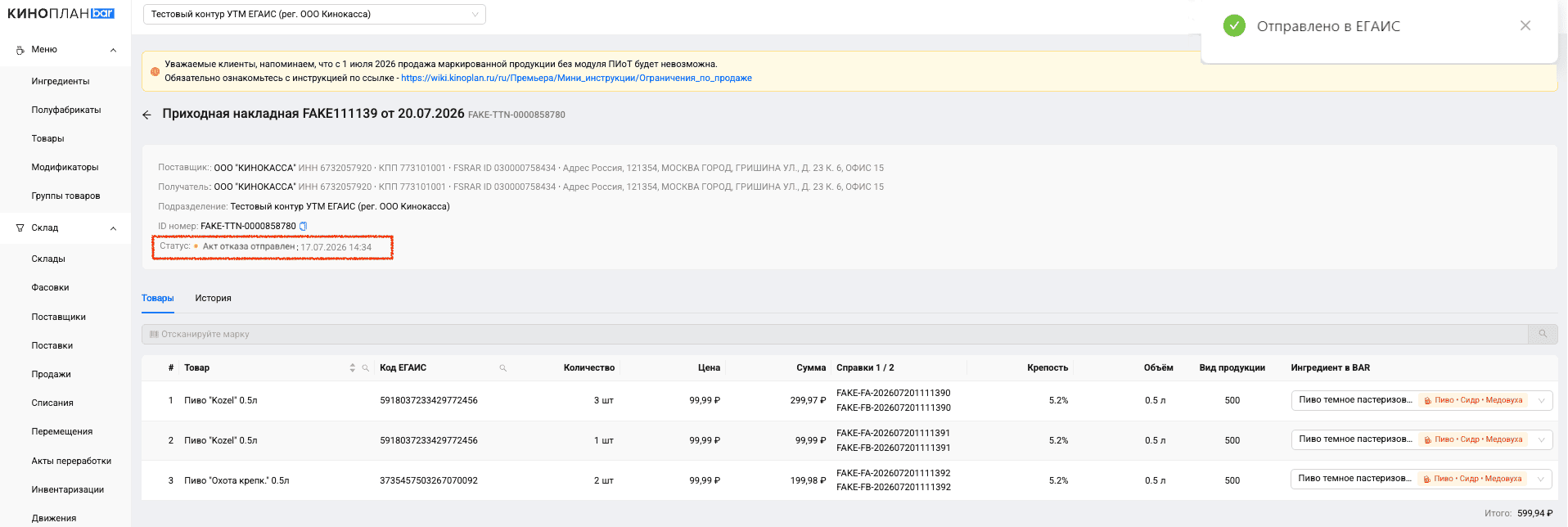This screenshot has height=527, width=1568.
Task: Open Перемещения in the sidebar
Action: [x=62, y=431]
